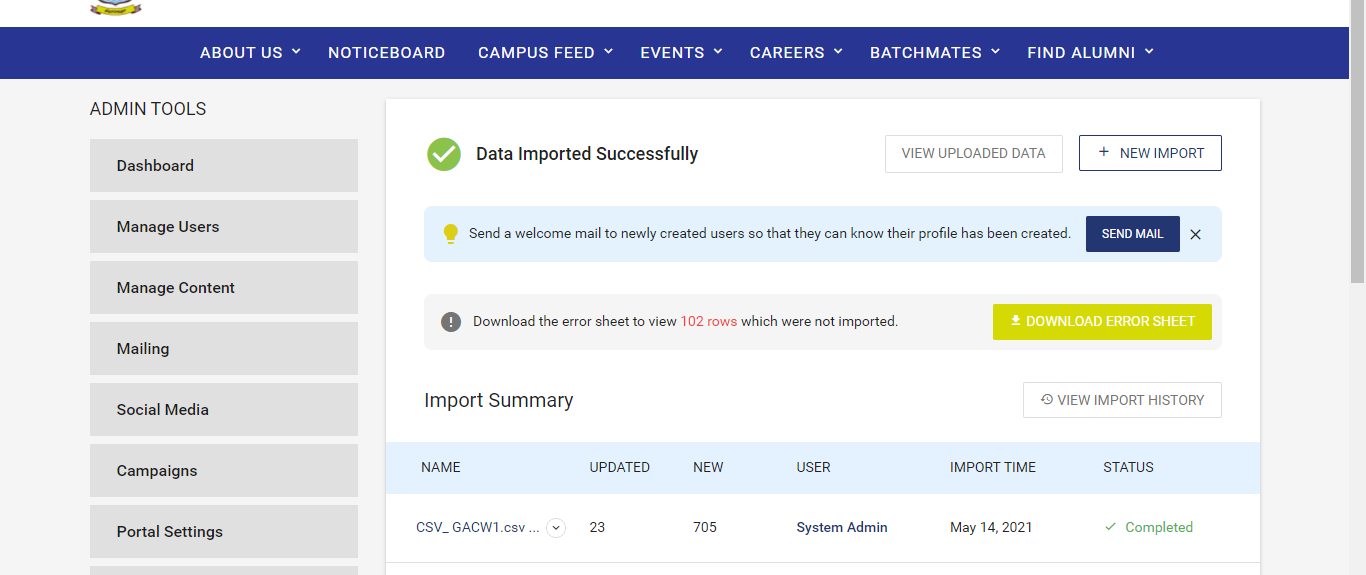Expand the CSV_GACW1.csv row details
The width and height of the screenshot is (1366, 575).
click(556, 528)
